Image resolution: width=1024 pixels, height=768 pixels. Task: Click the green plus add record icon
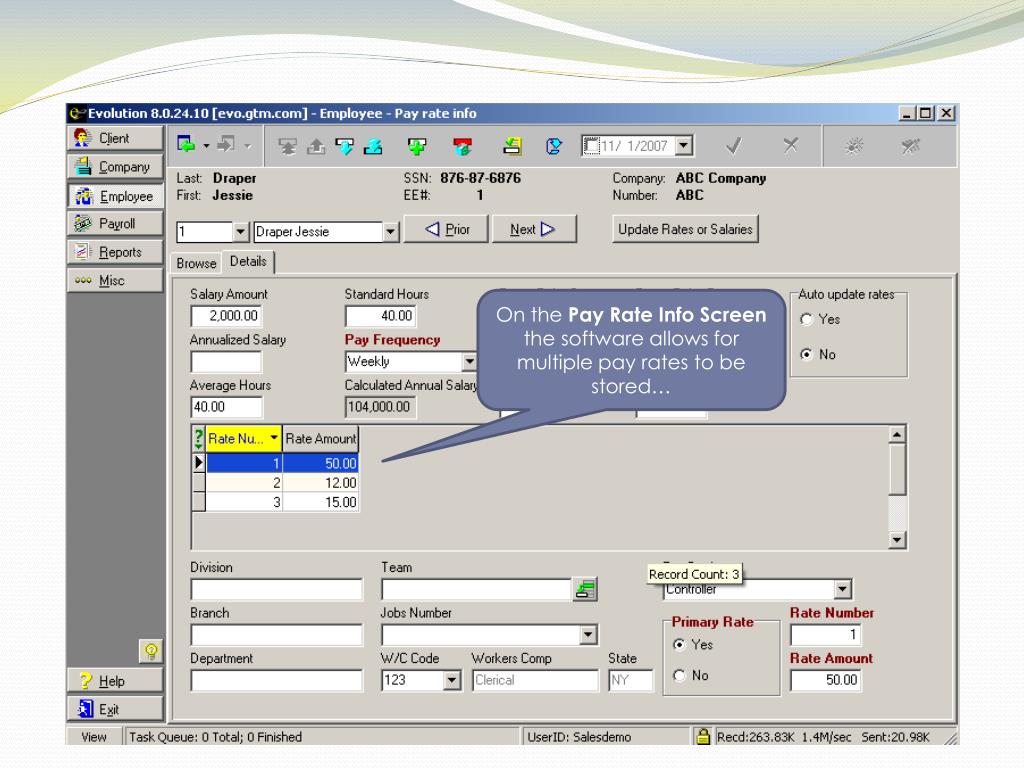pos(417,146)
